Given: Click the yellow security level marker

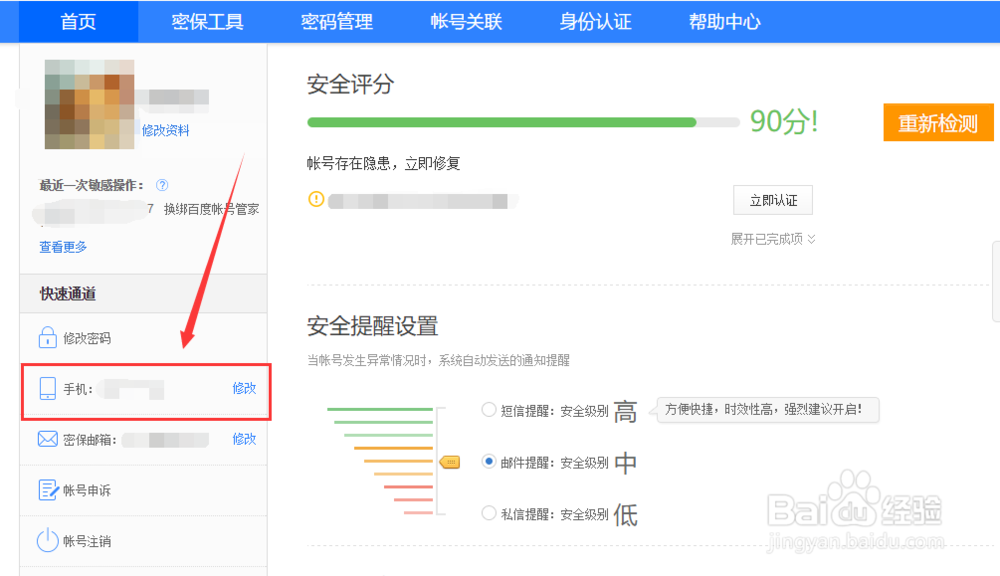Looking at the screenshot, I should 450,462.
